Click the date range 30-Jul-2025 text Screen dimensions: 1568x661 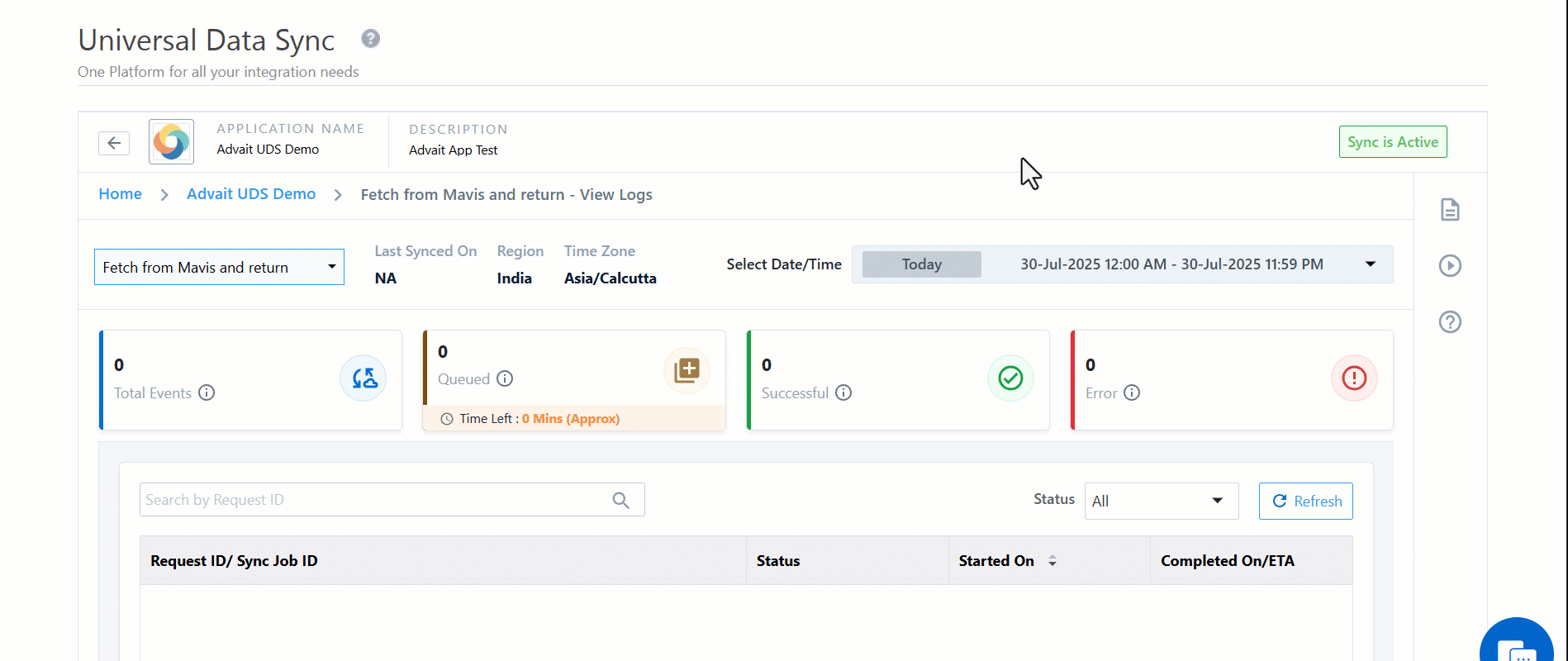point(1171,264)
